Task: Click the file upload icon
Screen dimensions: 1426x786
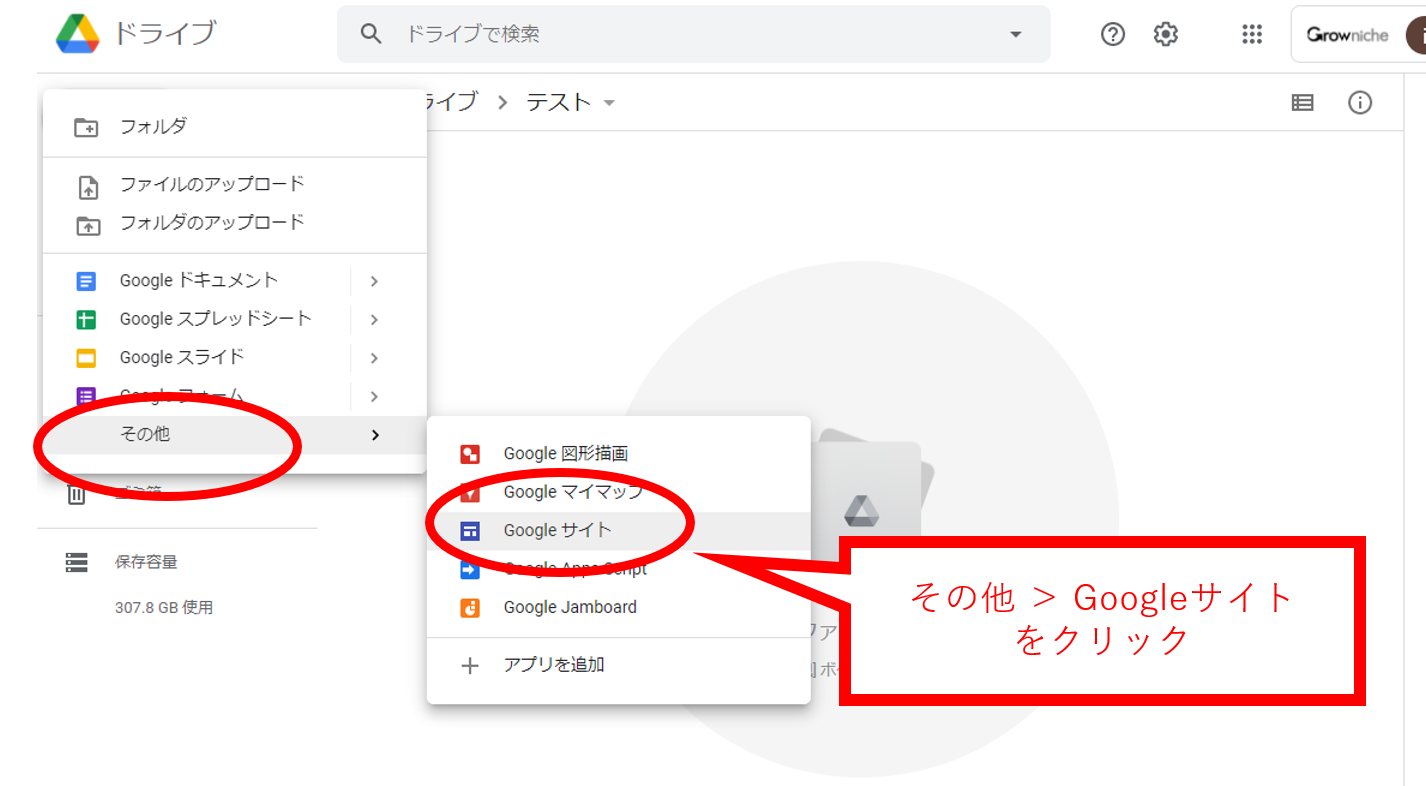Action: (88, 187)
